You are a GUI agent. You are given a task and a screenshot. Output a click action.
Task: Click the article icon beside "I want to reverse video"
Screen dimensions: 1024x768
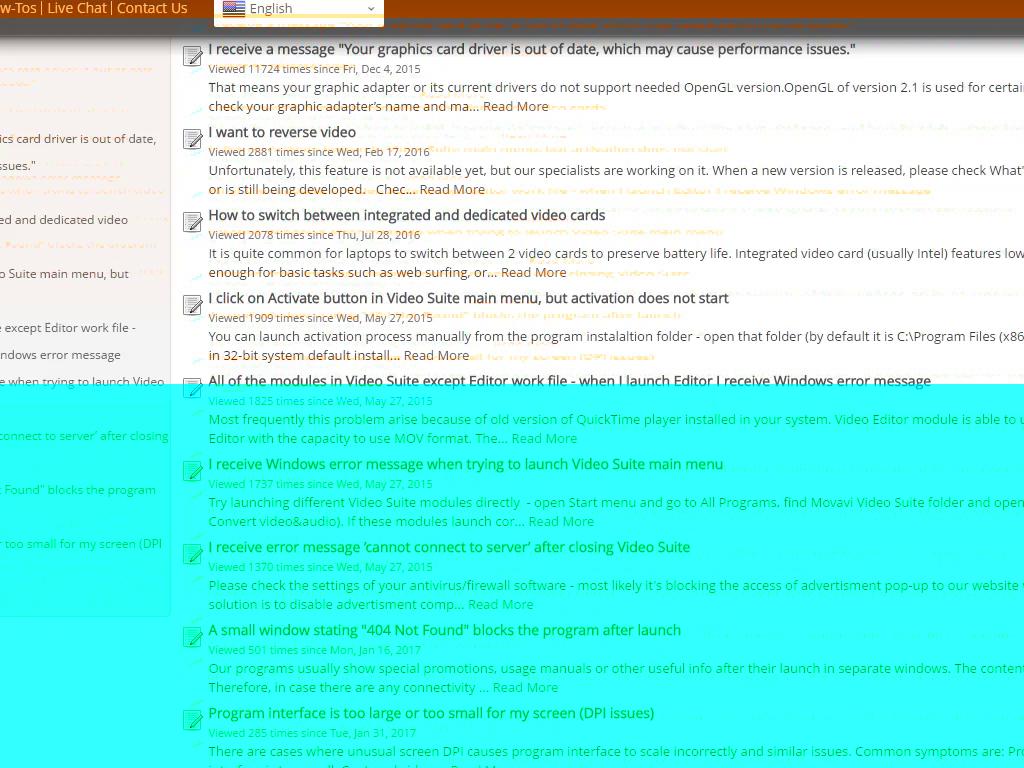(193, 138)
